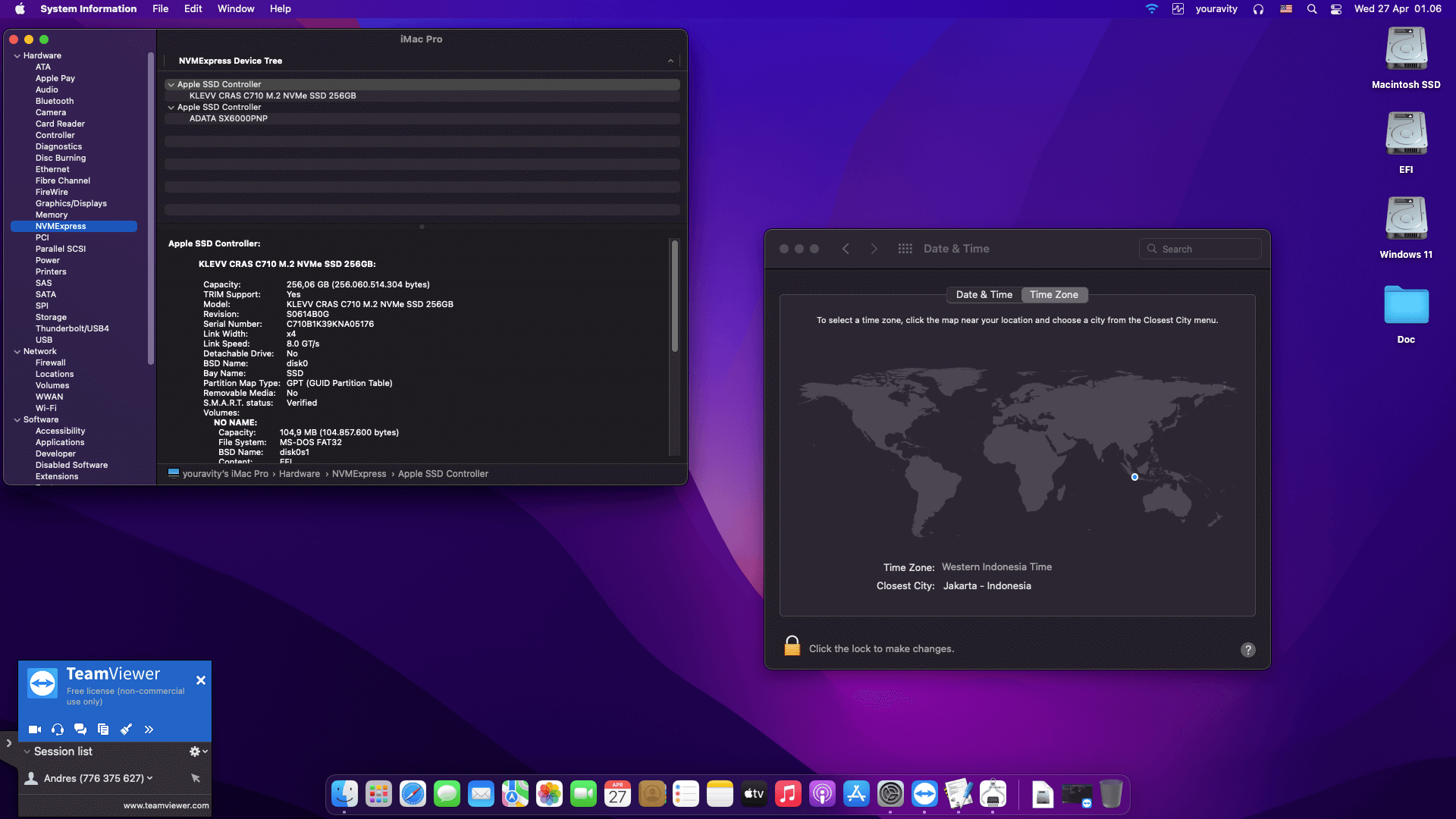Open Mail app in the Dock
The height and width of the screenshot is (819, 1456).
[x=481, y=794]
